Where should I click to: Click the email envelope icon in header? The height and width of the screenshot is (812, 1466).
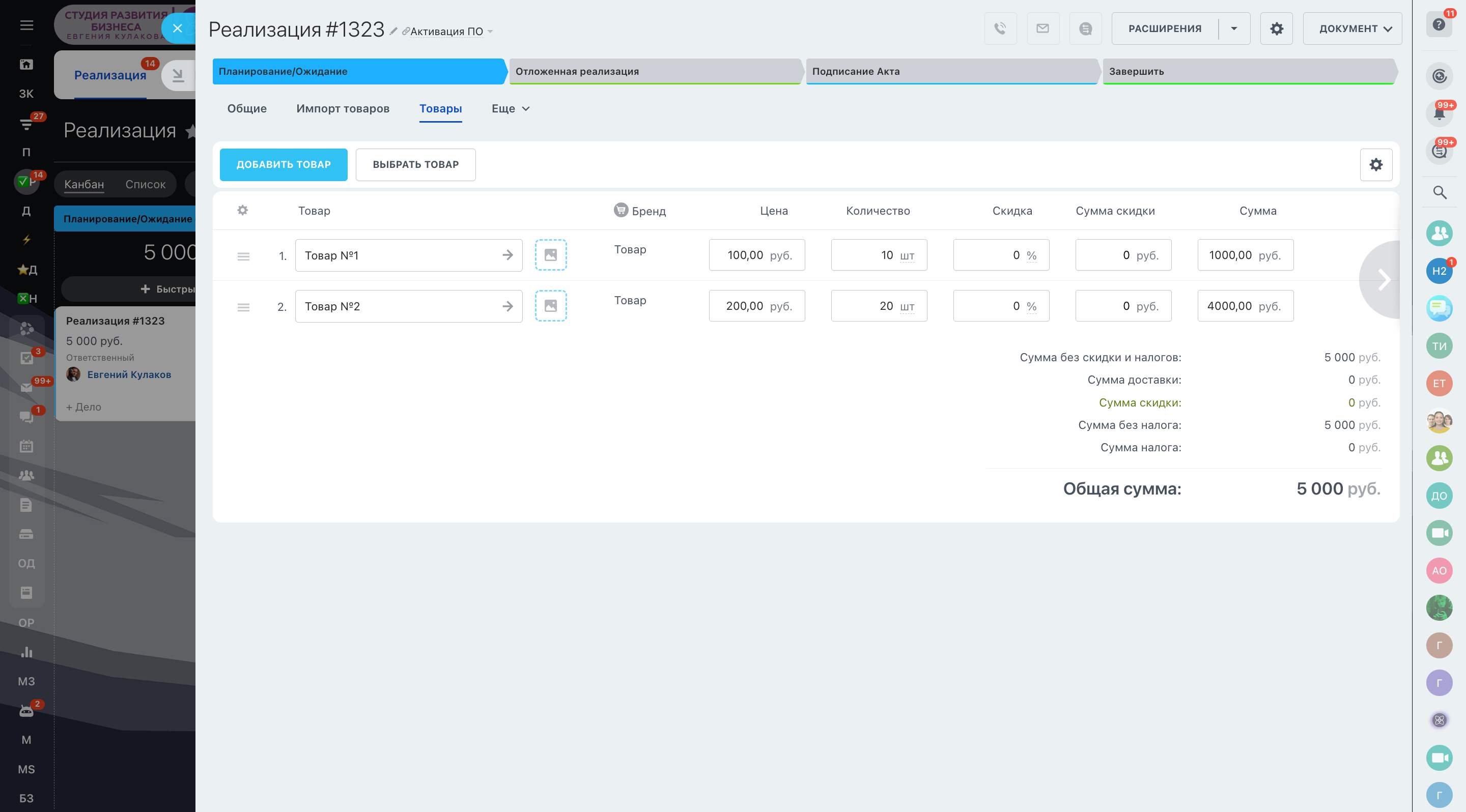[1042, 28]
